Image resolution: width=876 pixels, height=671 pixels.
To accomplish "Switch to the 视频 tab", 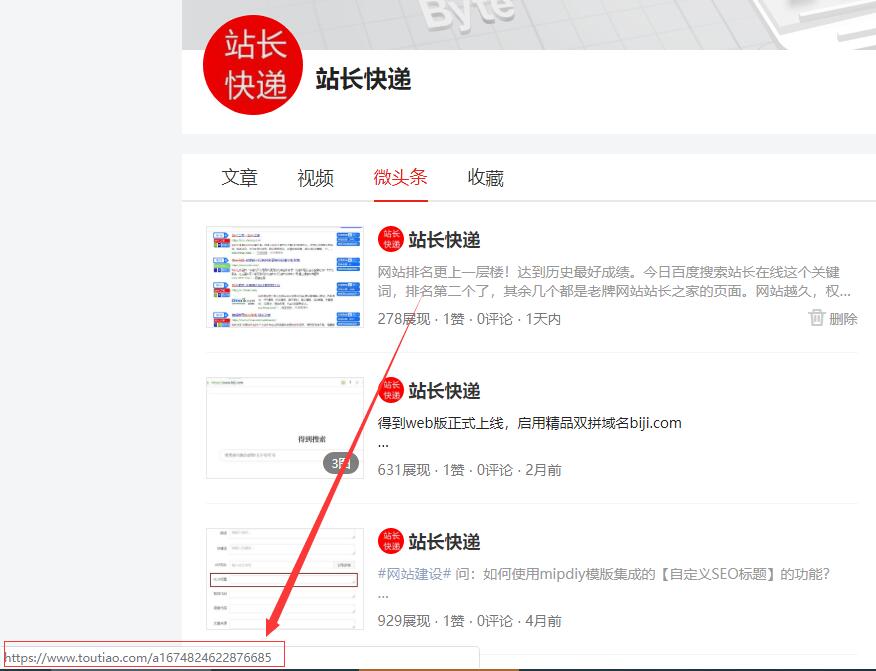I will pyautogui.click(x=316, y=178).
